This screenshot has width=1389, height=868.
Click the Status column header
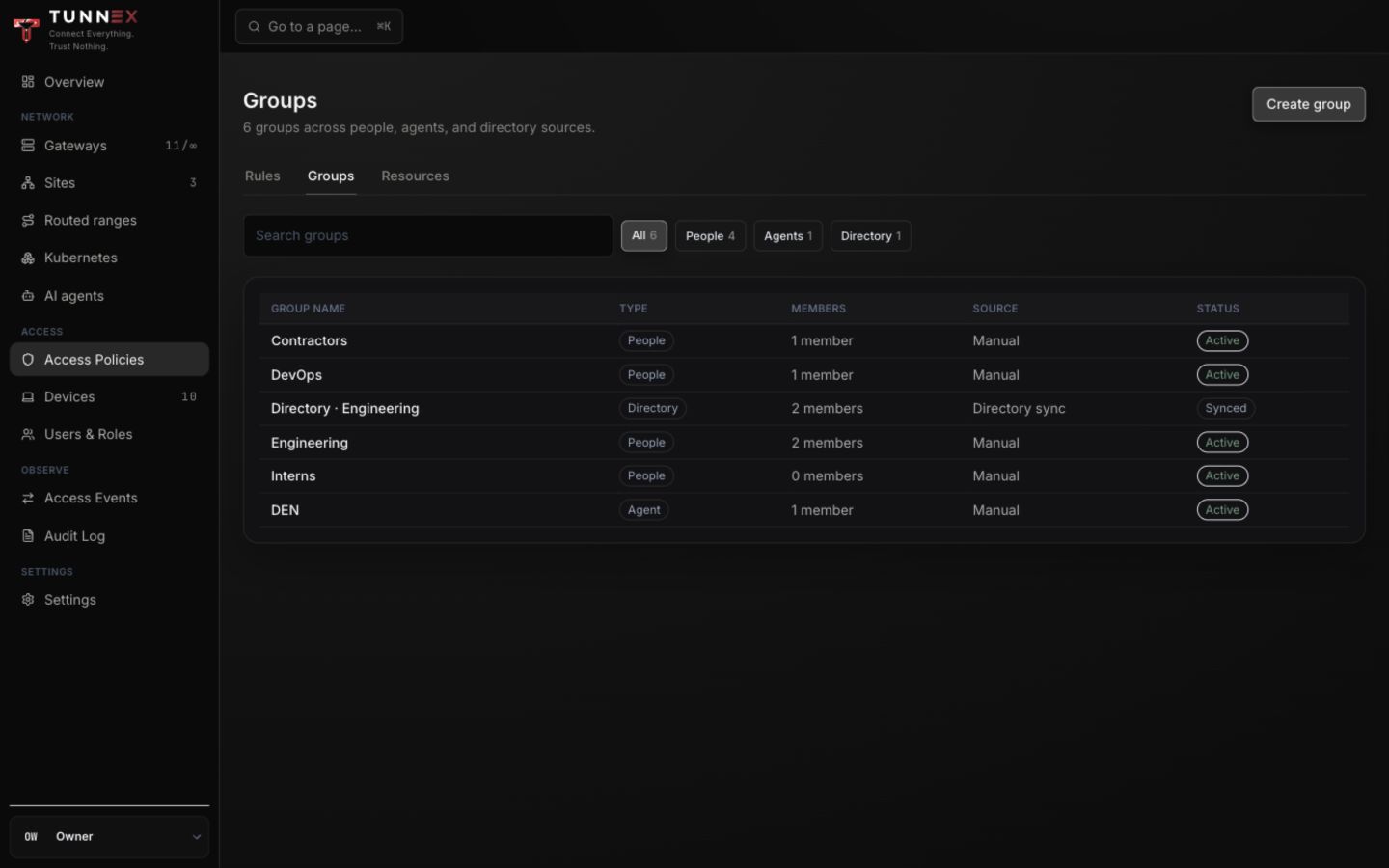click(x=1217, y=309)
